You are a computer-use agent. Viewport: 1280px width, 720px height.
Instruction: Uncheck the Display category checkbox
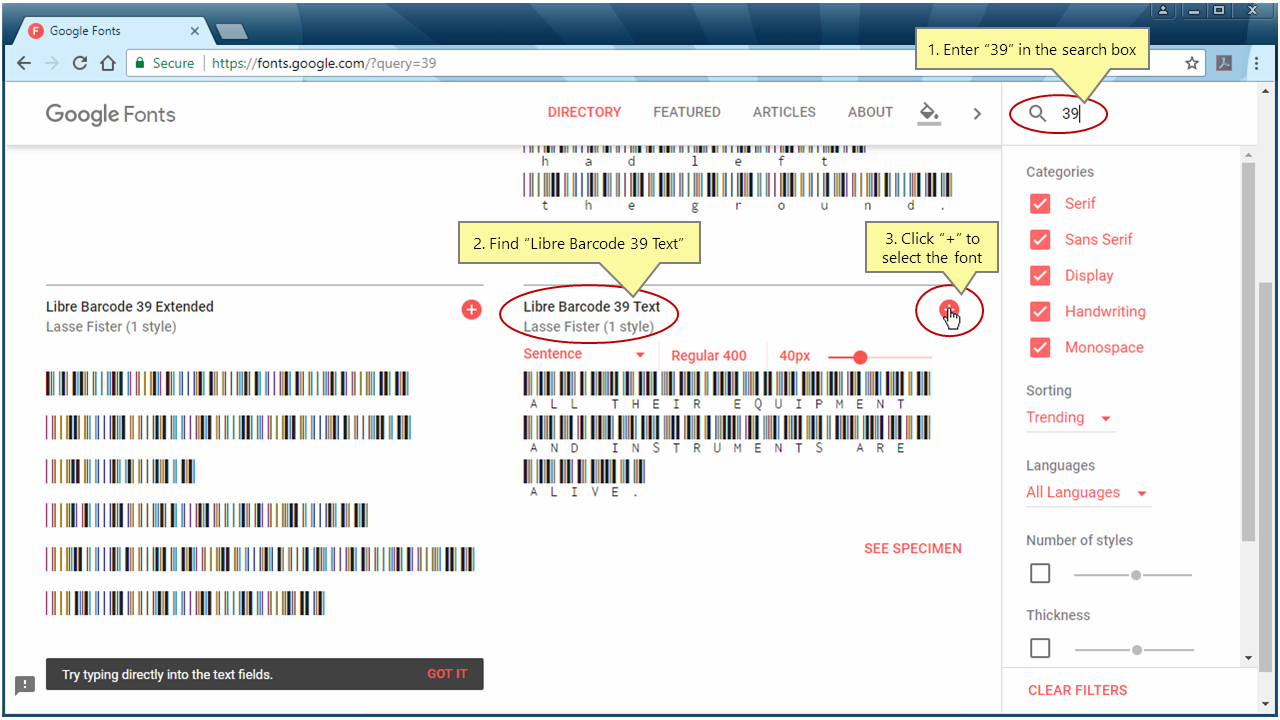[1040, 275]
